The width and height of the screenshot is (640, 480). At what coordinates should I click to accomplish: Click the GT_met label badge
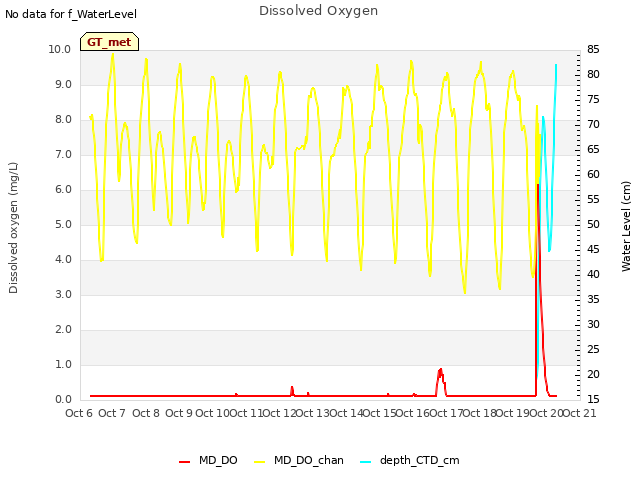[x=109, y=42]
